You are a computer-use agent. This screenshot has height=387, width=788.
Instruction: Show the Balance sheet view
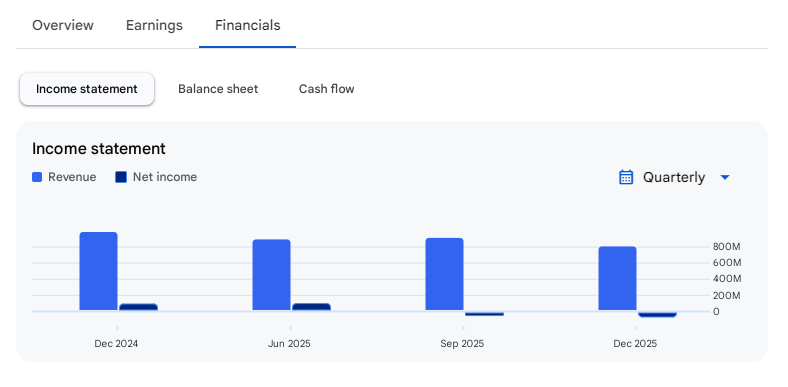click(x=218, y=89)
